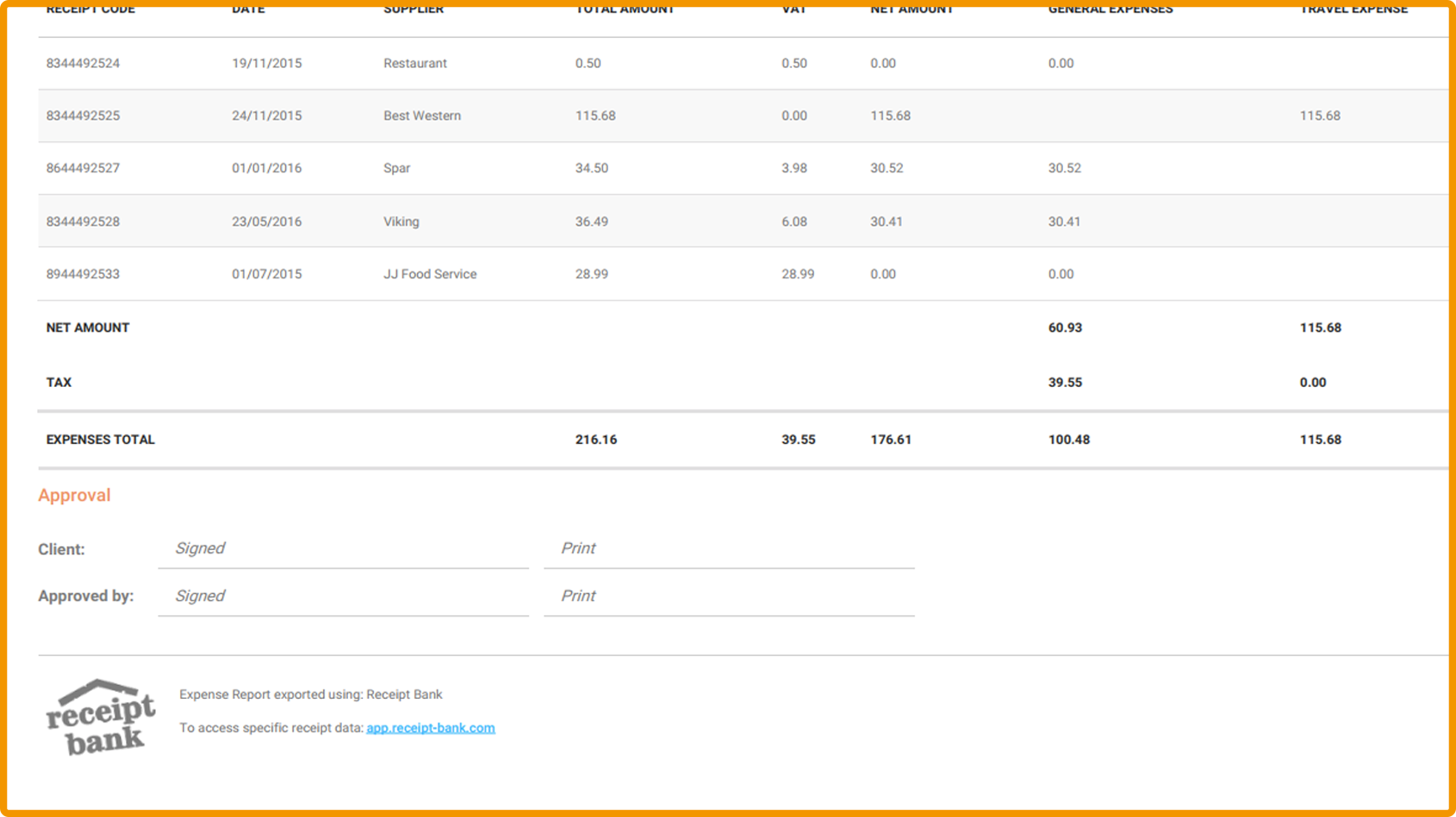
Task: Click the date 23/05/2016
Action: [x=266, y=221]
